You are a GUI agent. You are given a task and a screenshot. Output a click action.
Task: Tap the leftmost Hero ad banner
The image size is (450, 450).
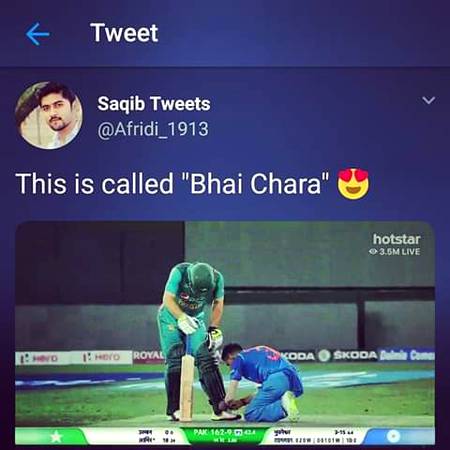coord(40,359)
